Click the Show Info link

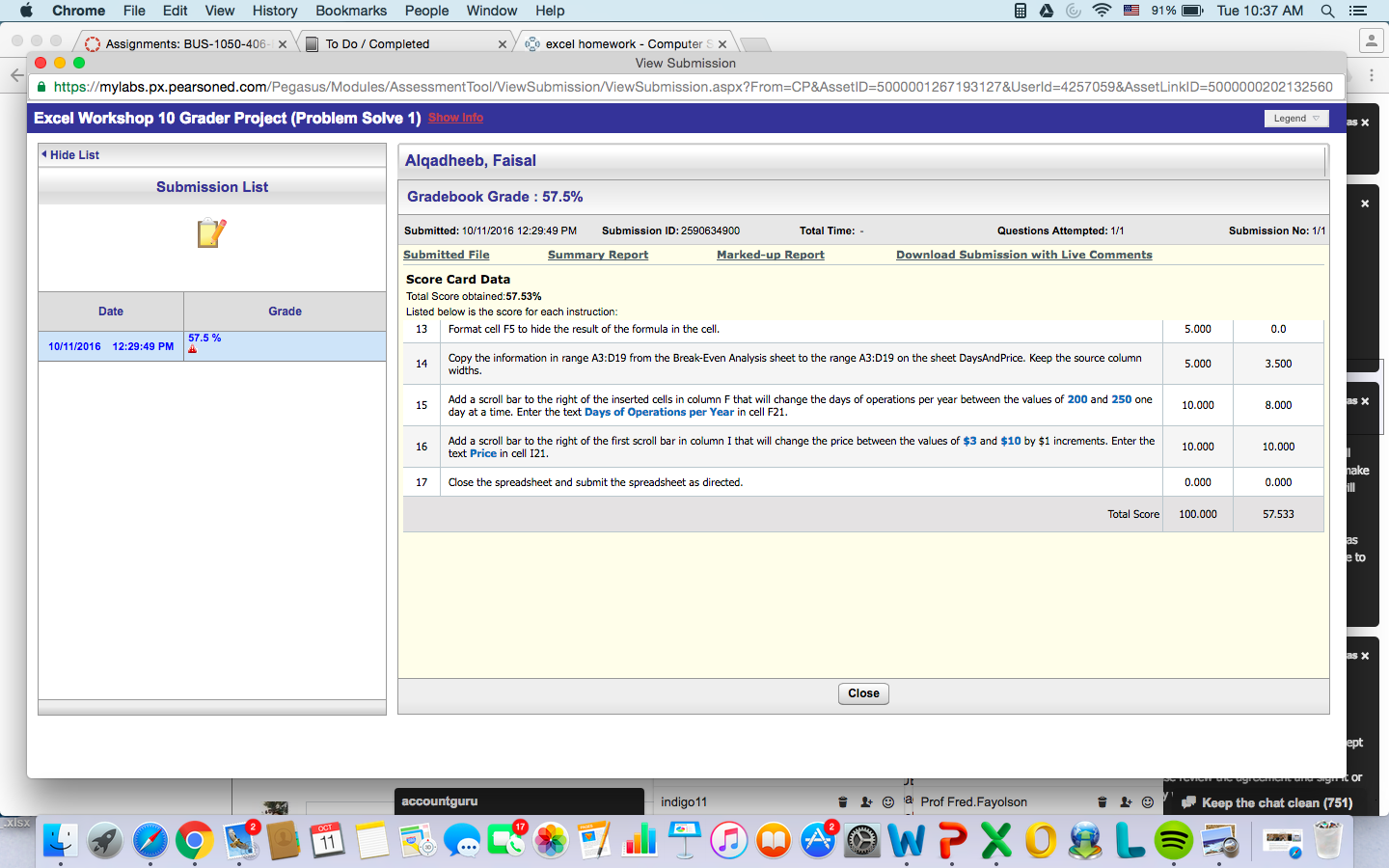tap(455, 118)
